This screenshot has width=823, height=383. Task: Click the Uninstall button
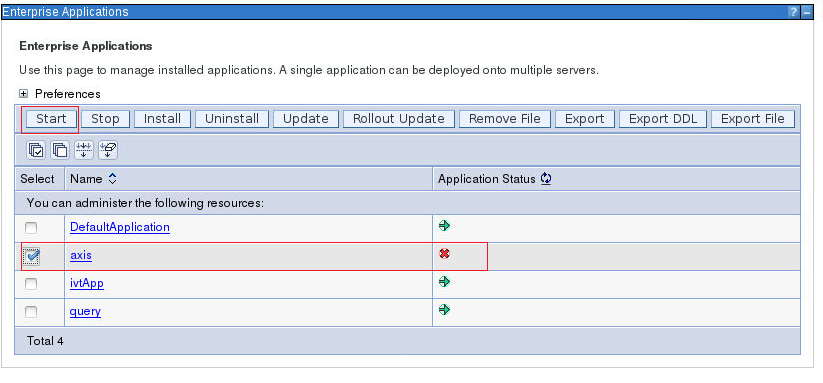[x=232, y=119]
